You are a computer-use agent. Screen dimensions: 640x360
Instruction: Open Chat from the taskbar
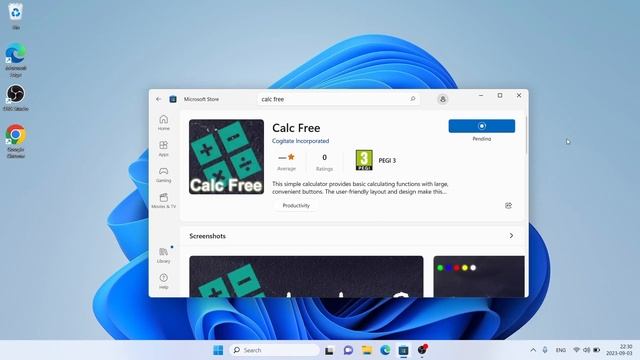coord(348,350)
